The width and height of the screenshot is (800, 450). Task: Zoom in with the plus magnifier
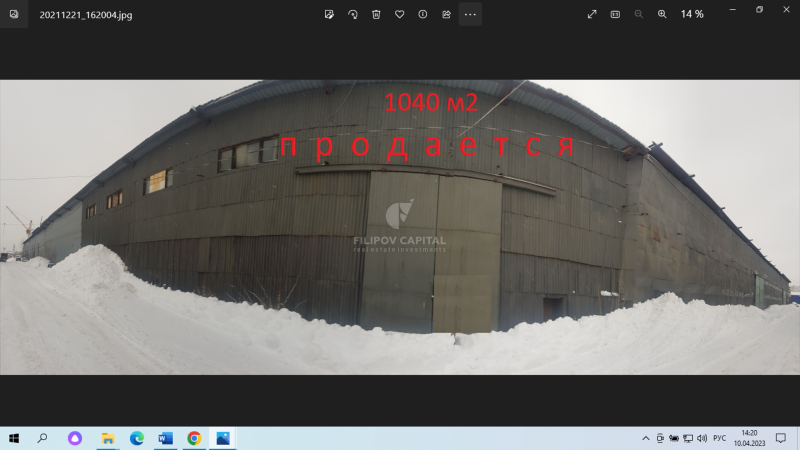tap(662, 14)
